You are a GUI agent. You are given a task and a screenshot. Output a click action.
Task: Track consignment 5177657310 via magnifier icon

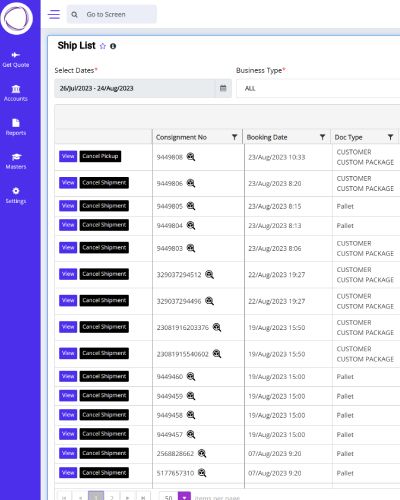[x=202, y=473]
